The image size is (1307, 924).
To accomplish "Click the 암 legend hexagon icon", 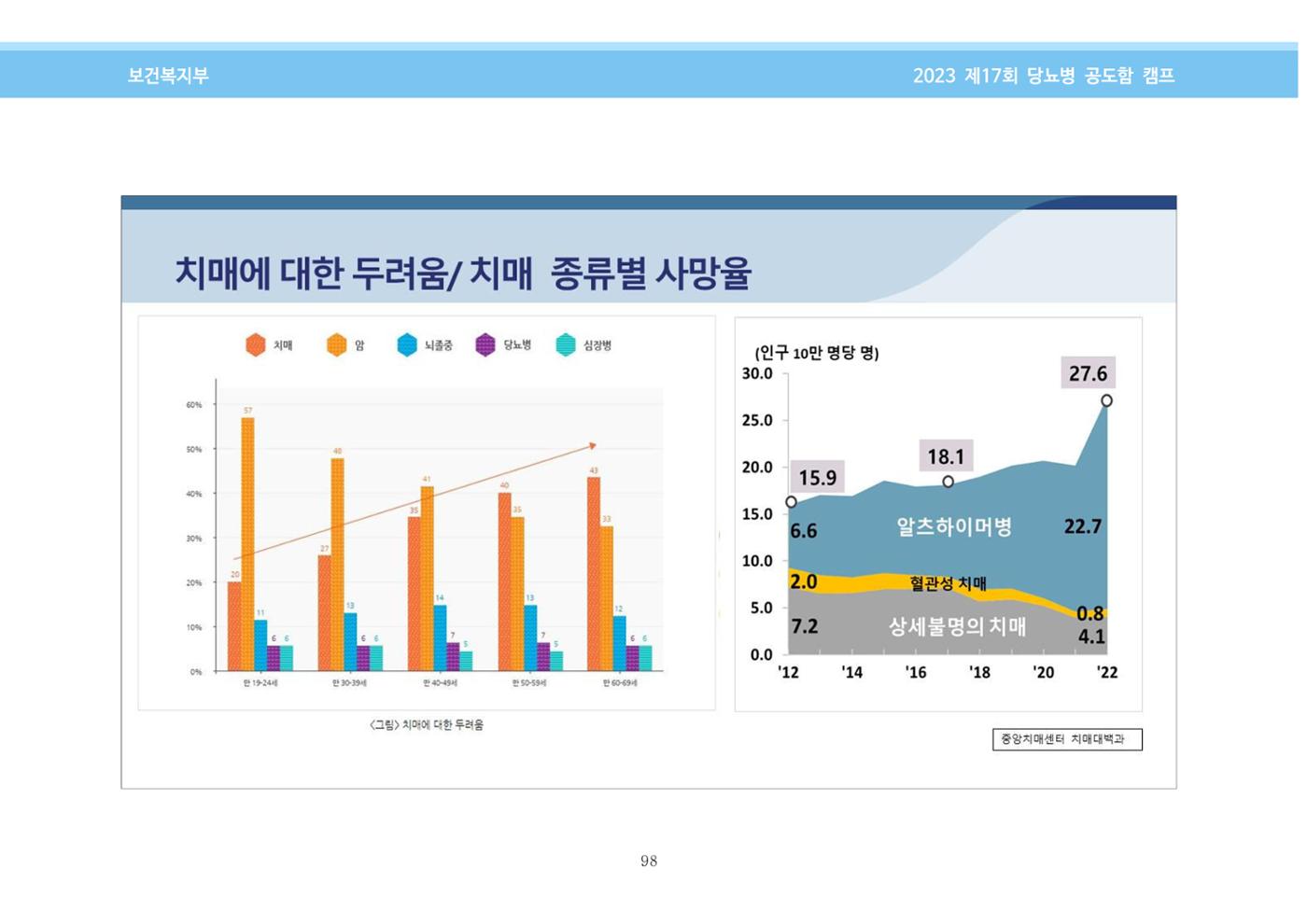I will click(x=337, y=345).
